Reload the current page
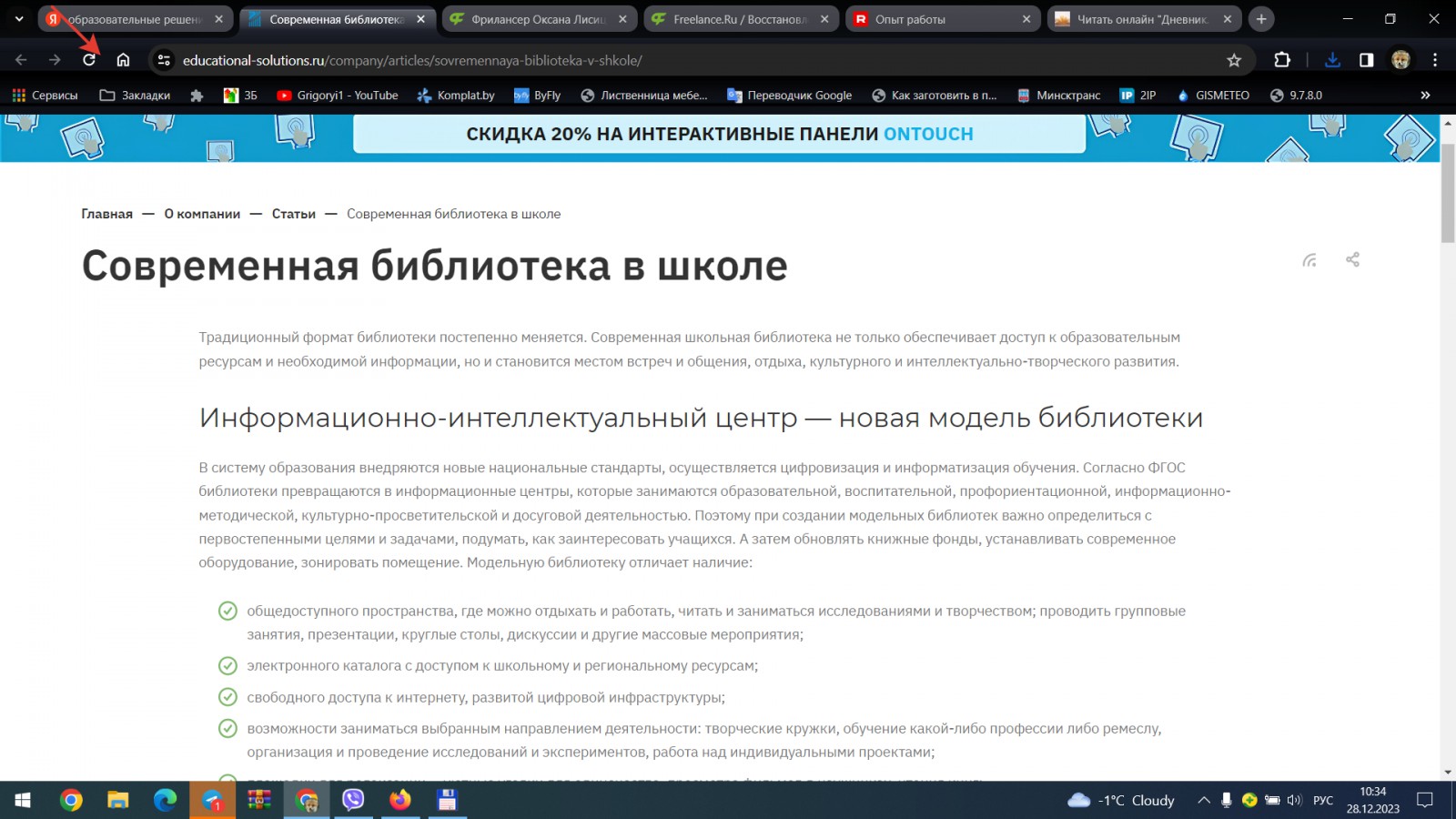This screenshot has height=819, width=1456. [89, 60]
